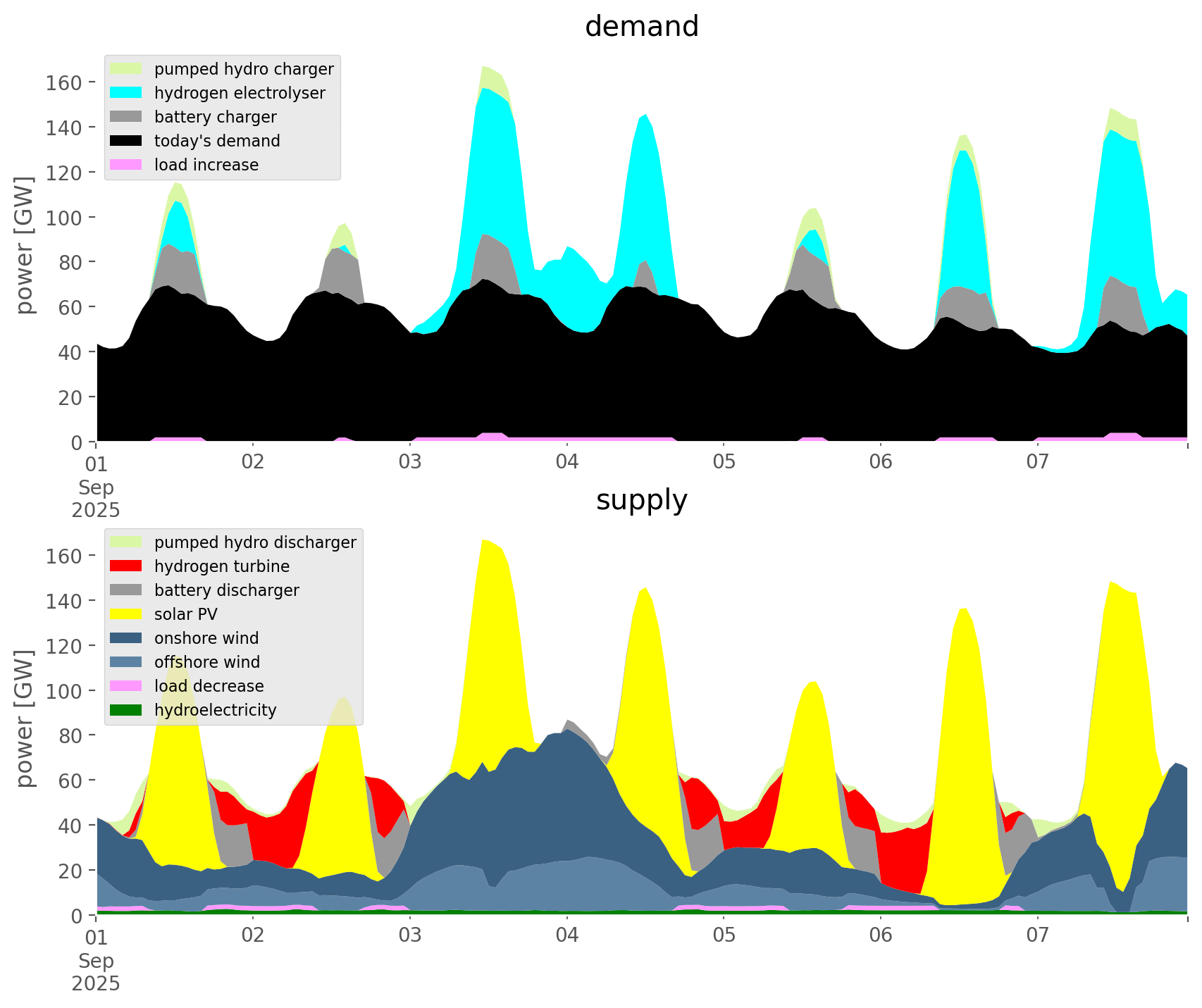Click the demand chart power [GW] axis label
The width and height of the screenshot is (1202, 1008).
[x=25, y=245]
